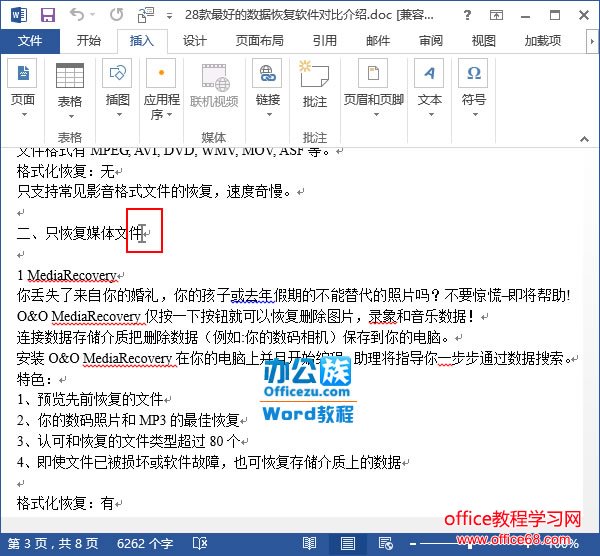Click the line 4、即使文件已被损坏或软件故障
Image resolution: width=600 pixels, height=556 pixels.
[x=209, y=462]
